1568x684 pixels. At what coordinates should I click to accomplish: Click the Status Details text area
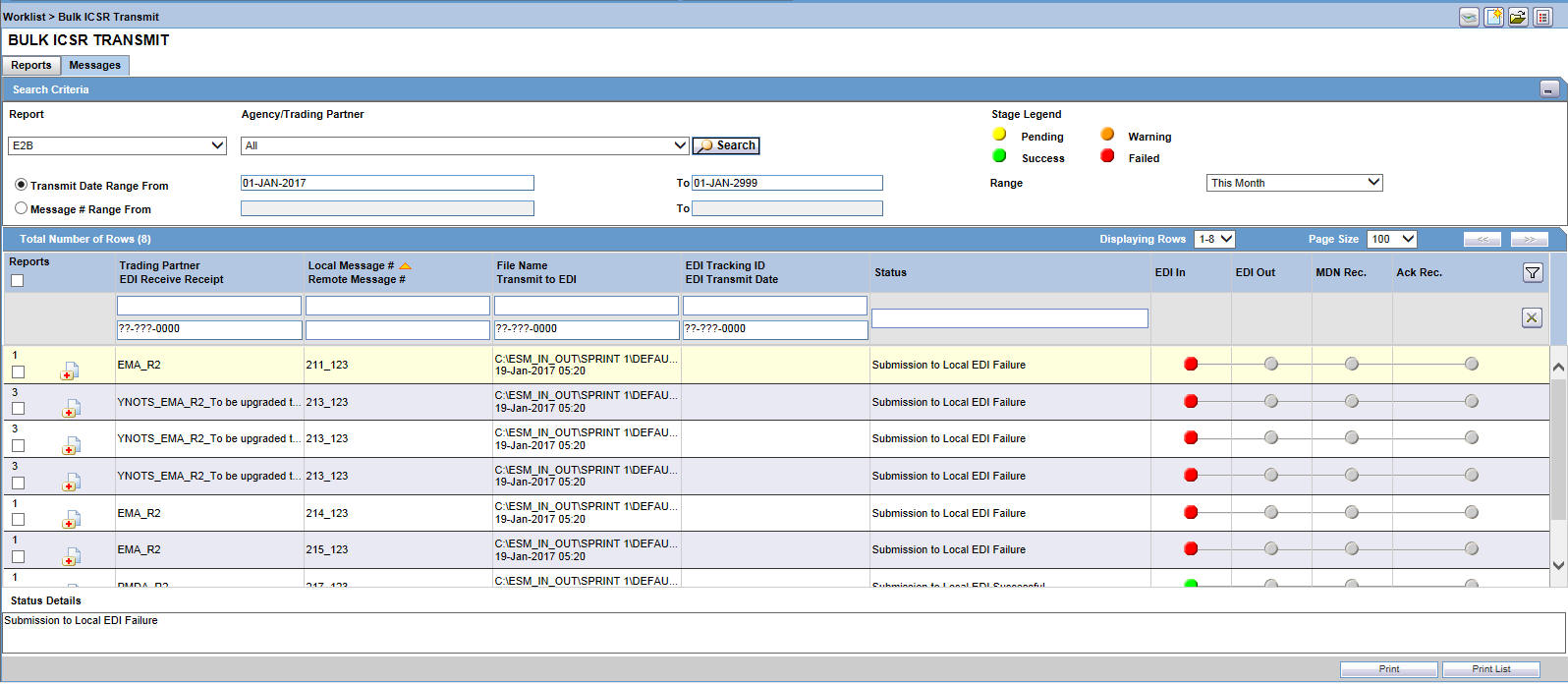click(x=783, y=633)
